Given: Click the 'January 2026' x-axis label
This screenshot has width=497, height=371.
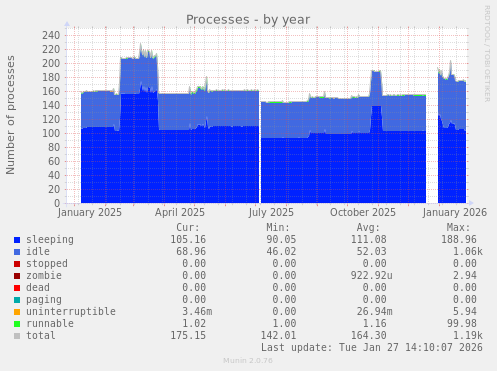Looking at the screenshot, I should click(x=455, y=213).
